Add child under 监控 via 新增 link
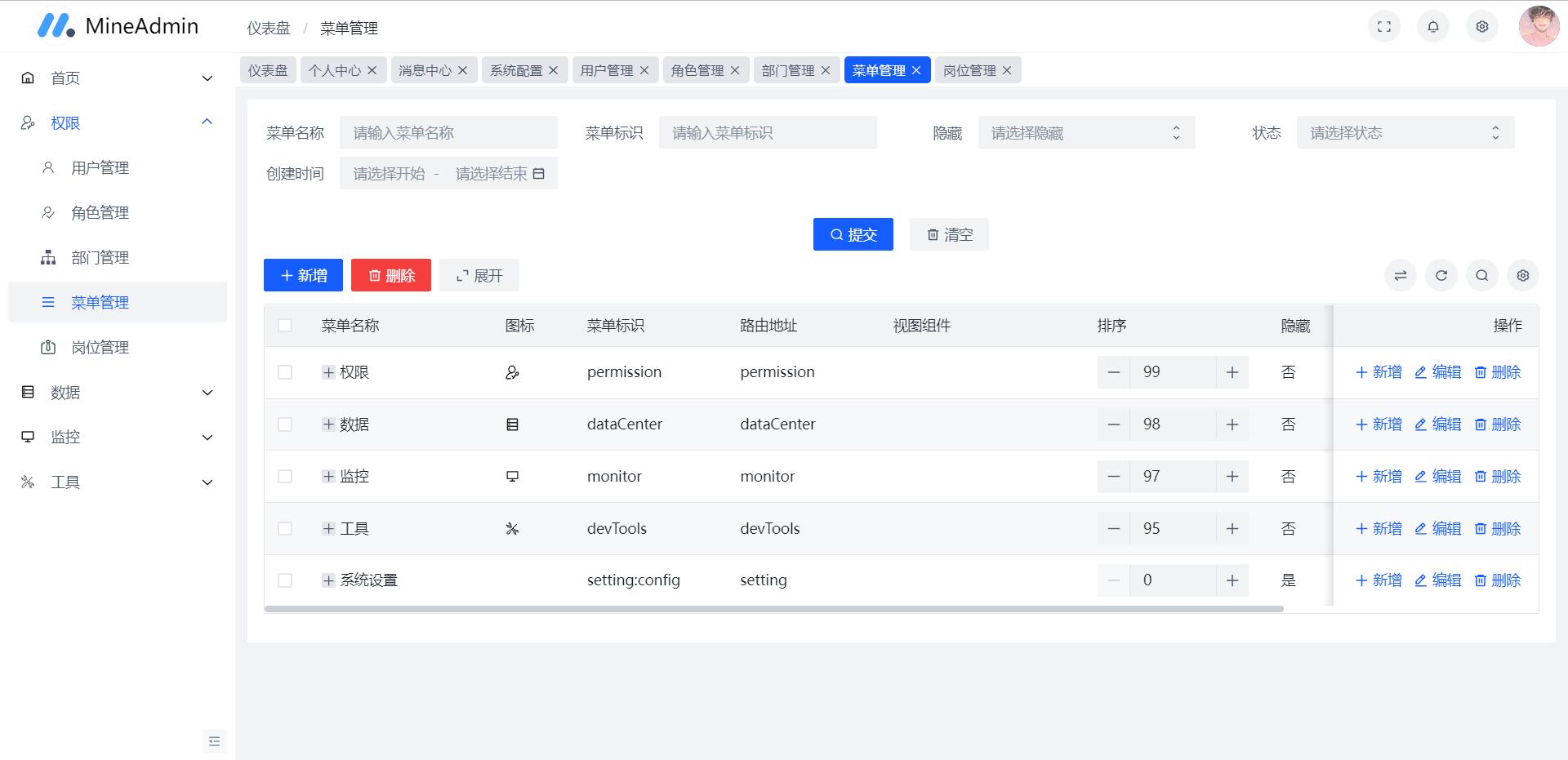This screenshot has width=1568, height=760. [1379, 477]
